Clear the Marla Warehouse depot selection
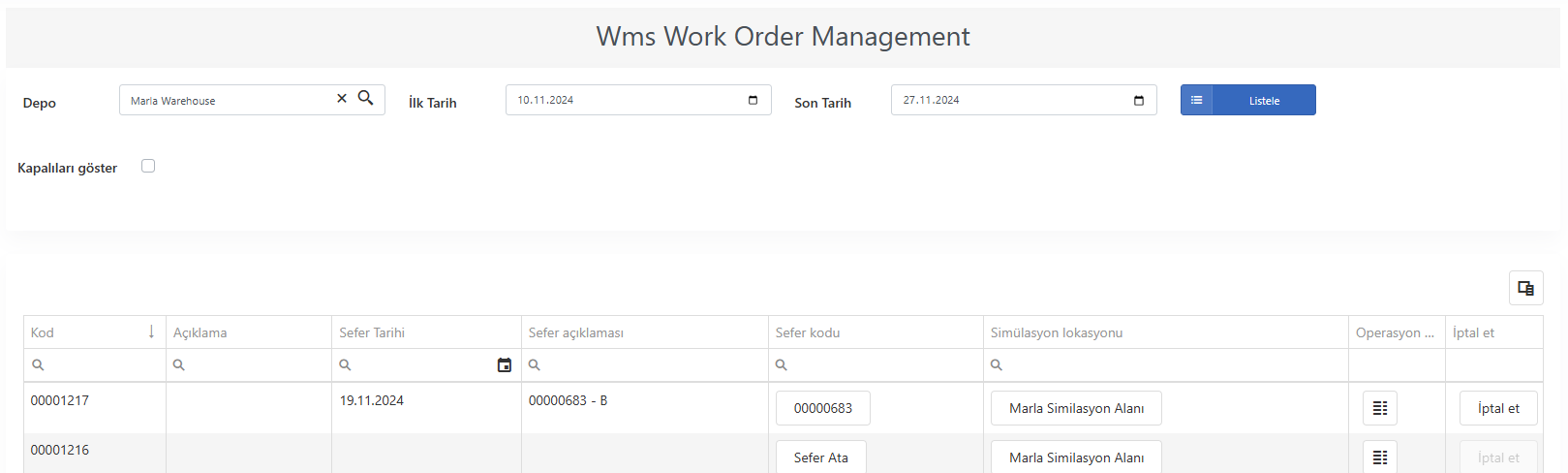Image resolution: width=1568 pixels, height=473 pixels. [x=342, y=99]
